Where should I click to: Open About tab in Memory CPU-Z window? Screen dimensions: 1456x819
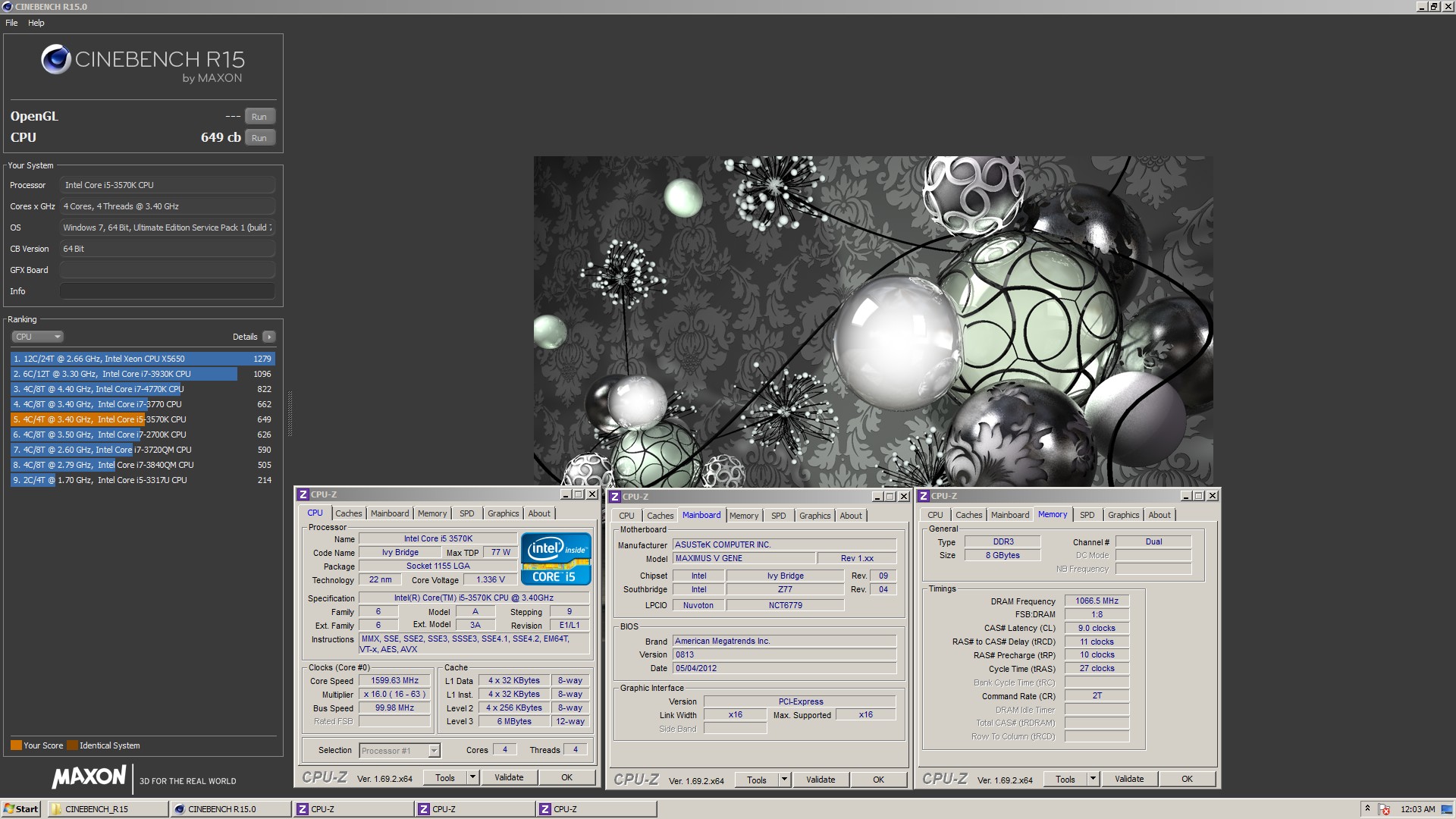pyautogui.click(x=1159, y=515)
